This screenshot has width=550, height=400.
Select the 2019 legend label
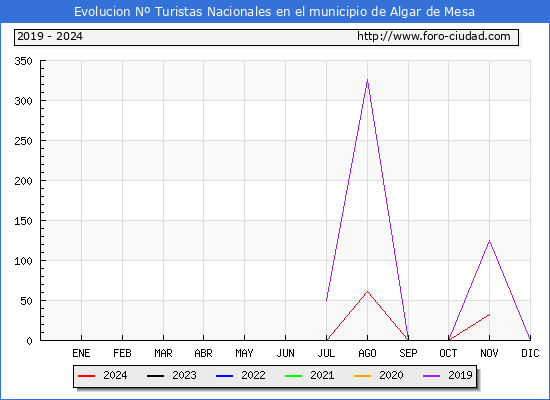point(460,375)
